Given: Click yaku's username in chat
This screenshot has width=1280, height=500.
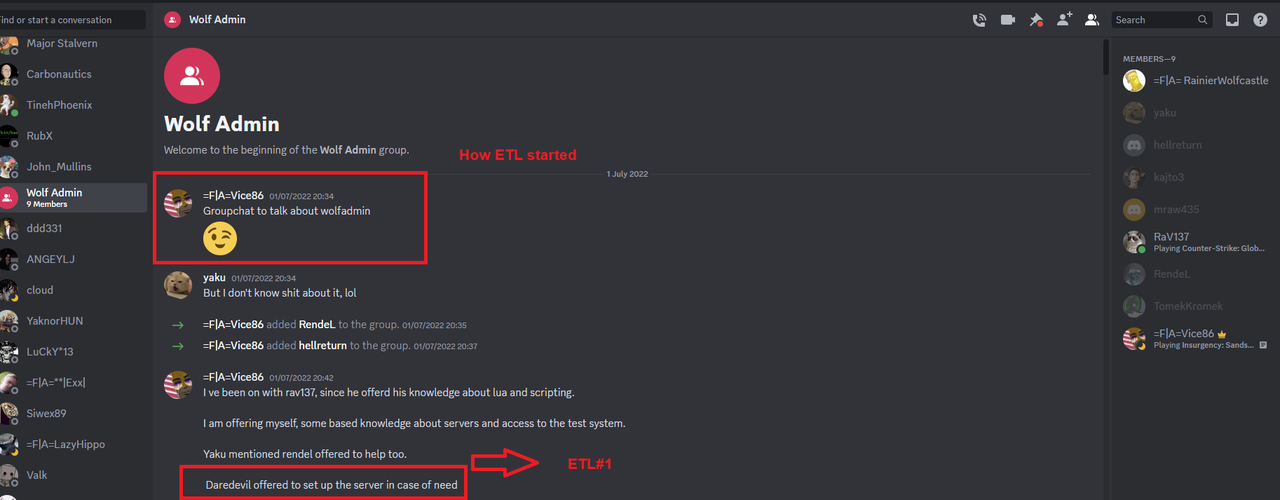Looking at the screenshot, I should click(213, 277).
